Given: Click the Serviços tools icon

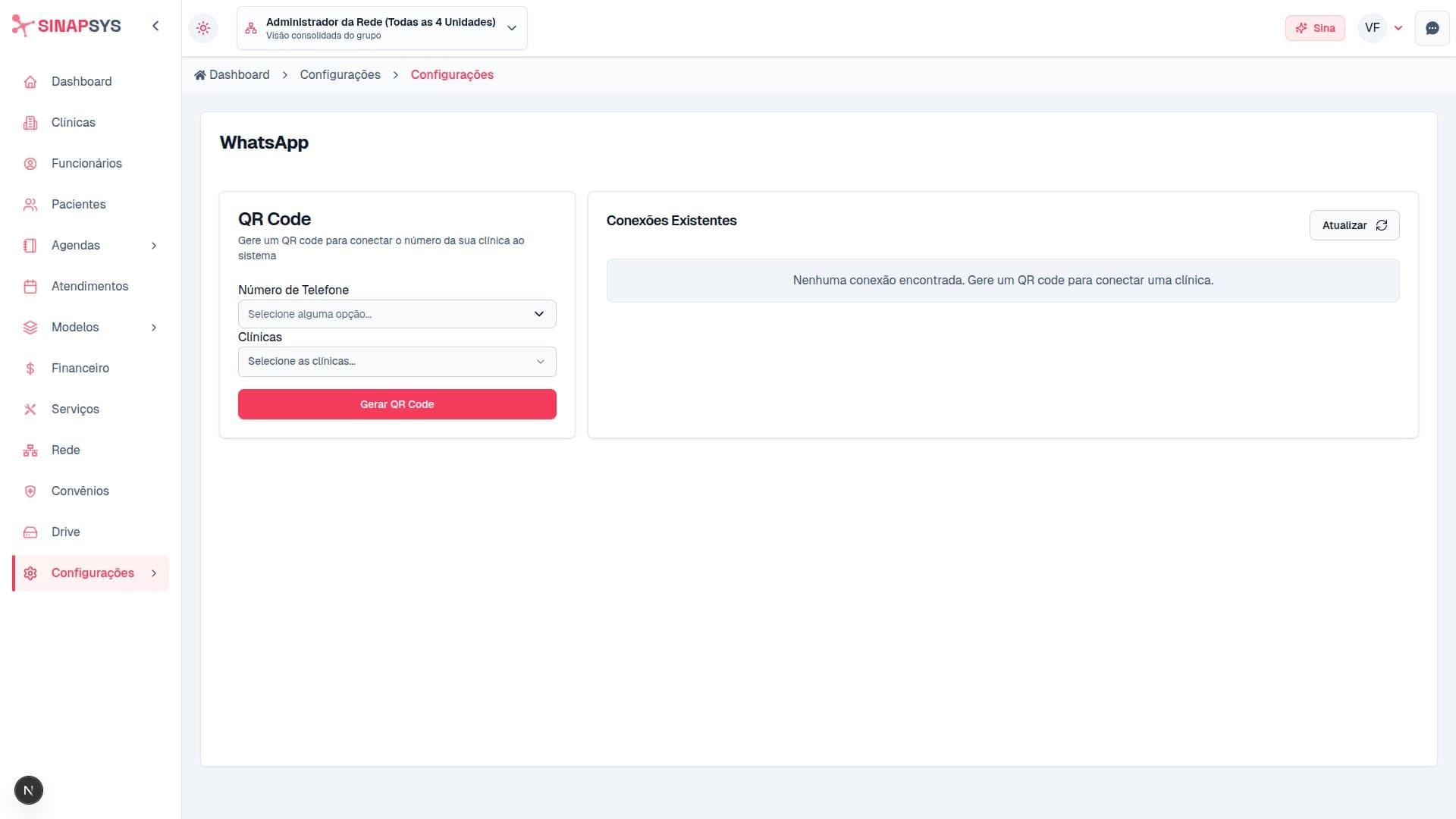Looking at the screenshot, I should pyautogui.click(x=30, y=409).
